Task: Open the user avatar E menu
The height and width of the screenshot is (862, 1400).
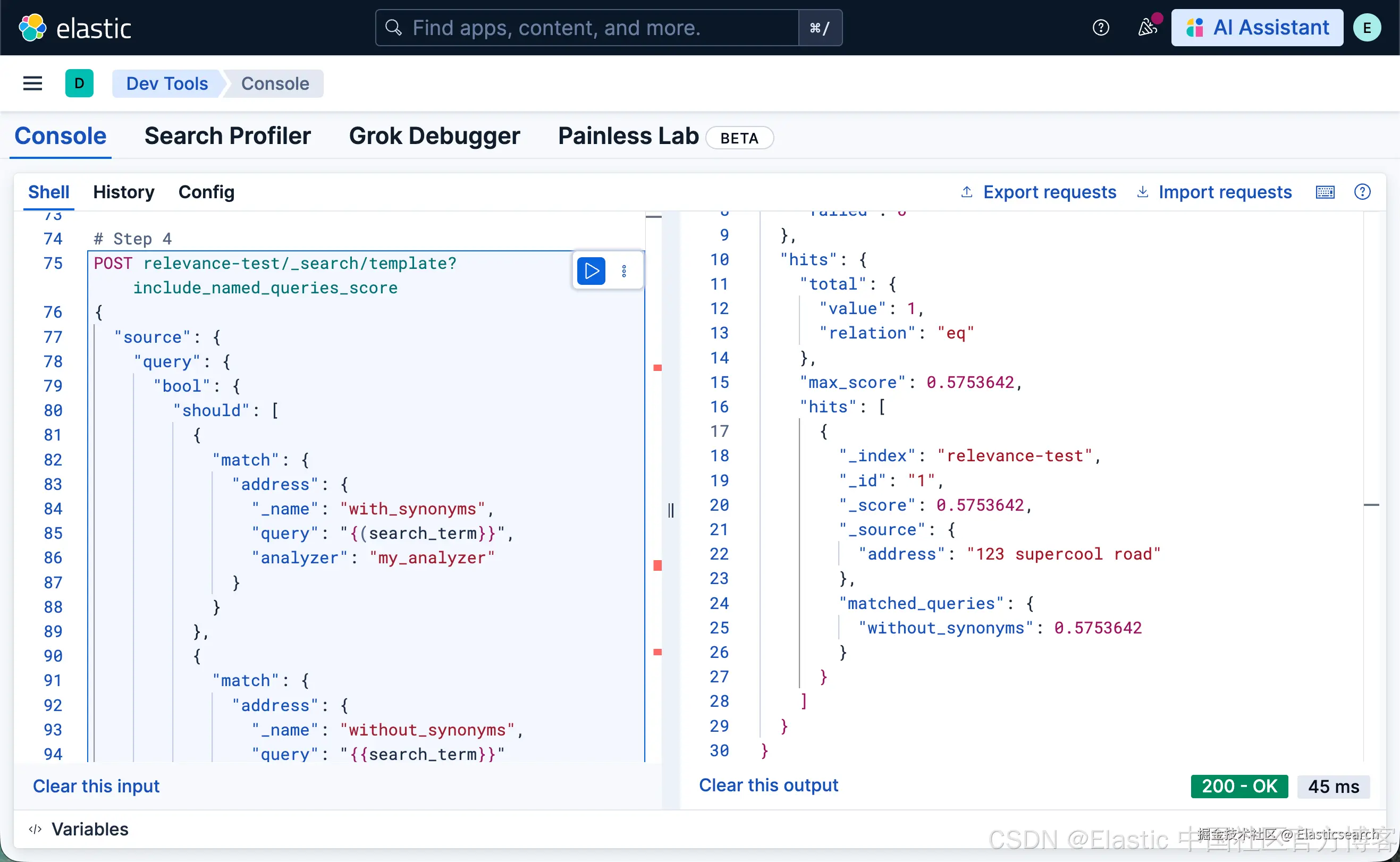Action: coord(1367,27)
